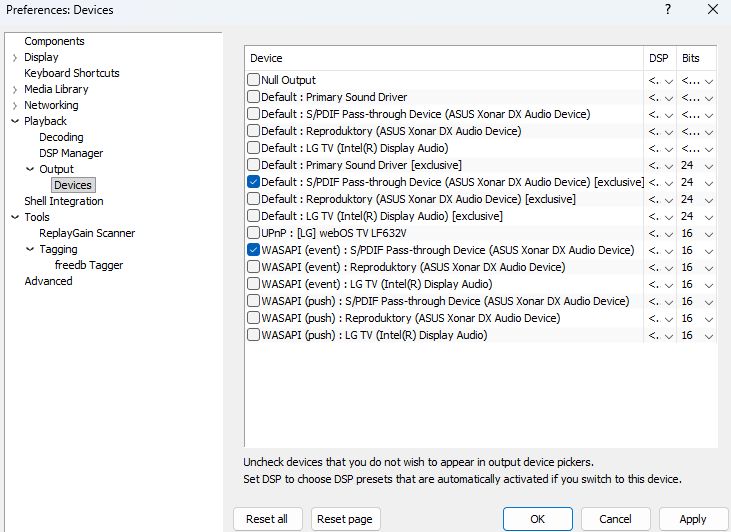Check WASAPI (event) : Reproduktory checkbox
The height and width of the screenshot is (532, 731).
(253, 267)
